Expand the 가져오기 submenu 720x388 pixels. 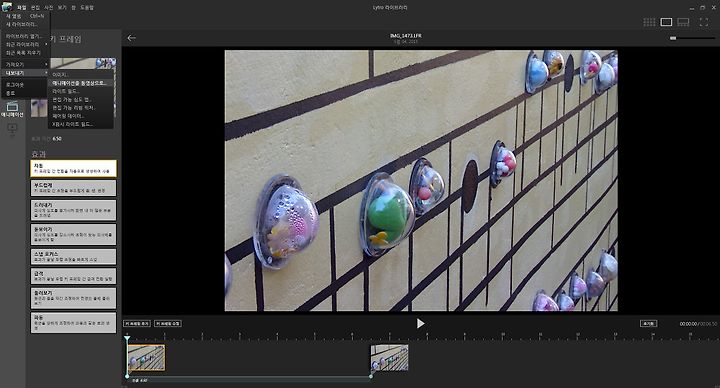[x=25, y=64]
